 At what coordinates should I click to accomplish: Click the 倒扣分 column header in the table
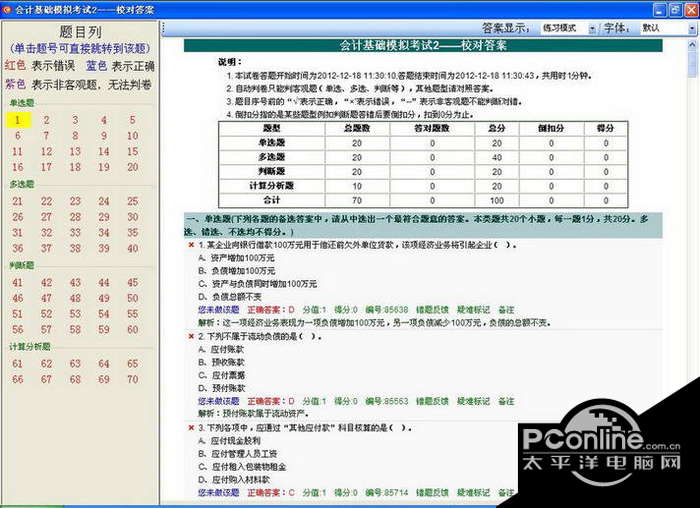(551, 128)
